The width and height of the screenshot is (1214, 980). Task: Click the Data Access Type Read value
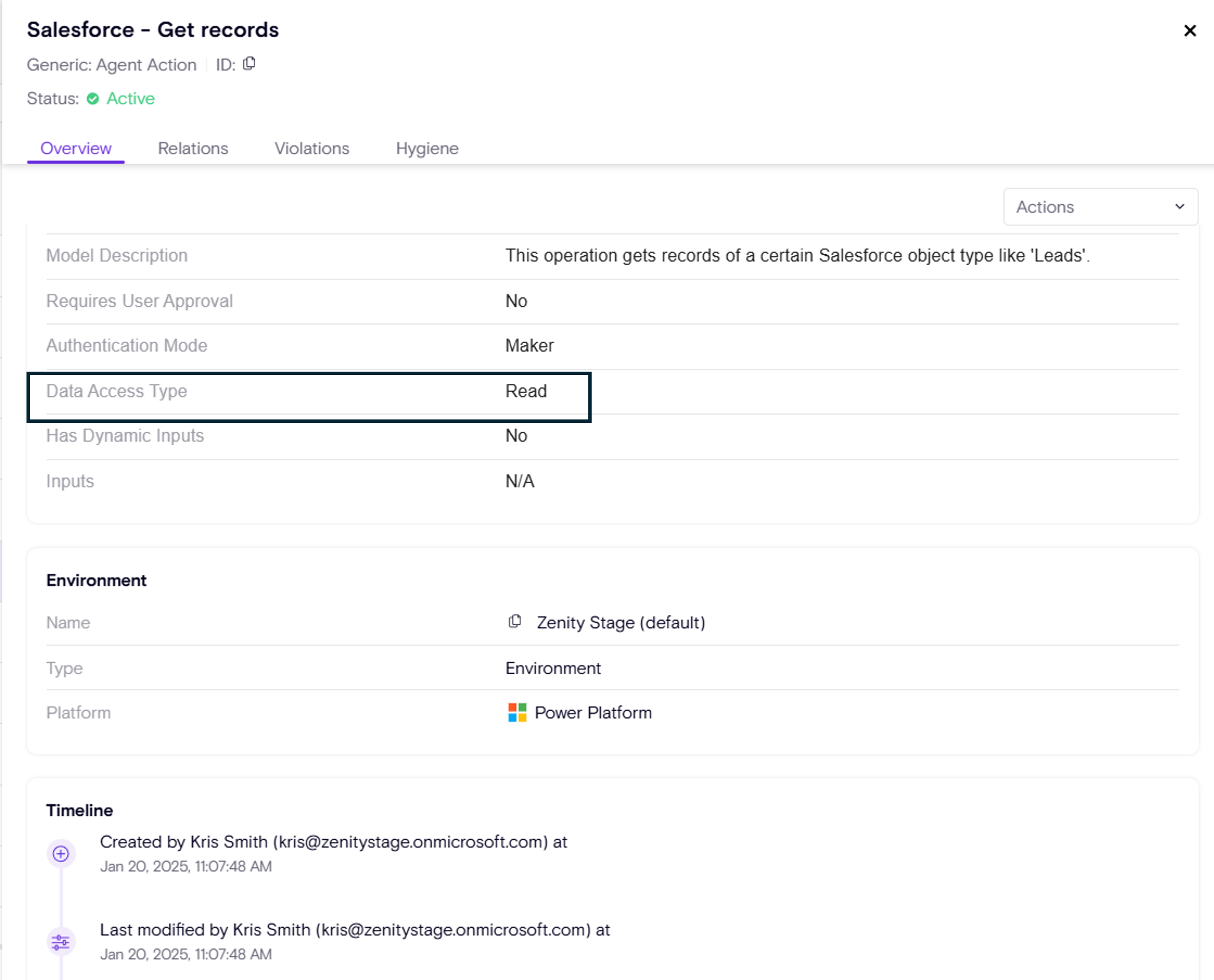526,391
